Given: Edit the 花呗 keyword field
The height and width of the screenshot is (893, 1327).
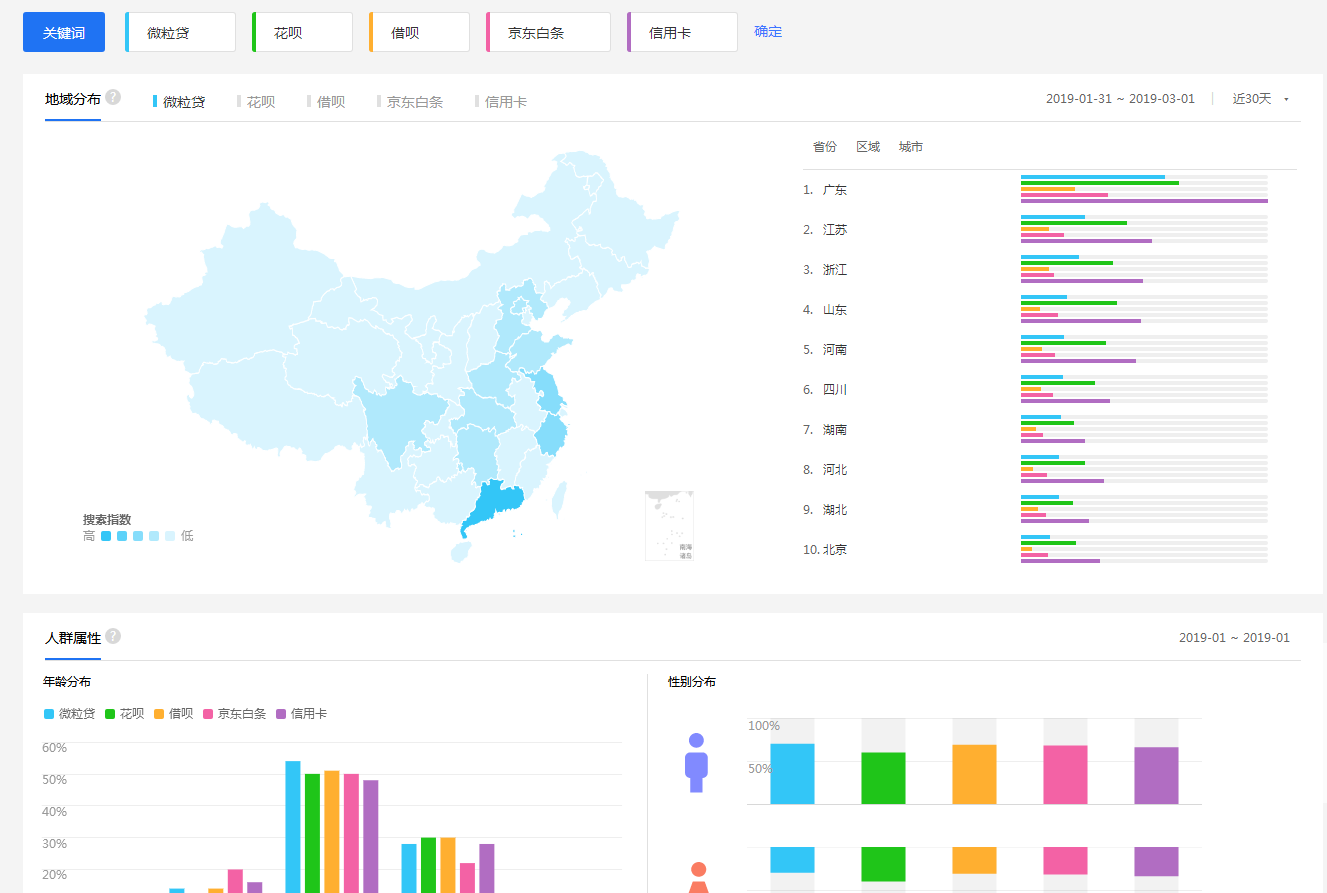Looking at the screenshot, I should point(302,32).
